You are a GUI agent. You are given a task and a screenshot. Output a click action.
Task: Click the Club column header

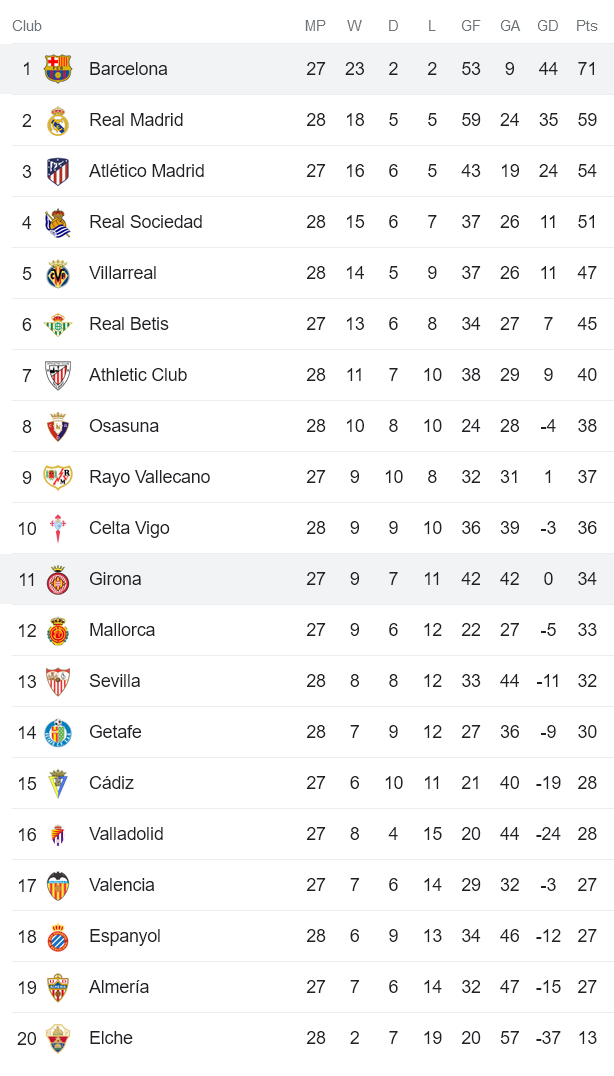coord(27,26)
